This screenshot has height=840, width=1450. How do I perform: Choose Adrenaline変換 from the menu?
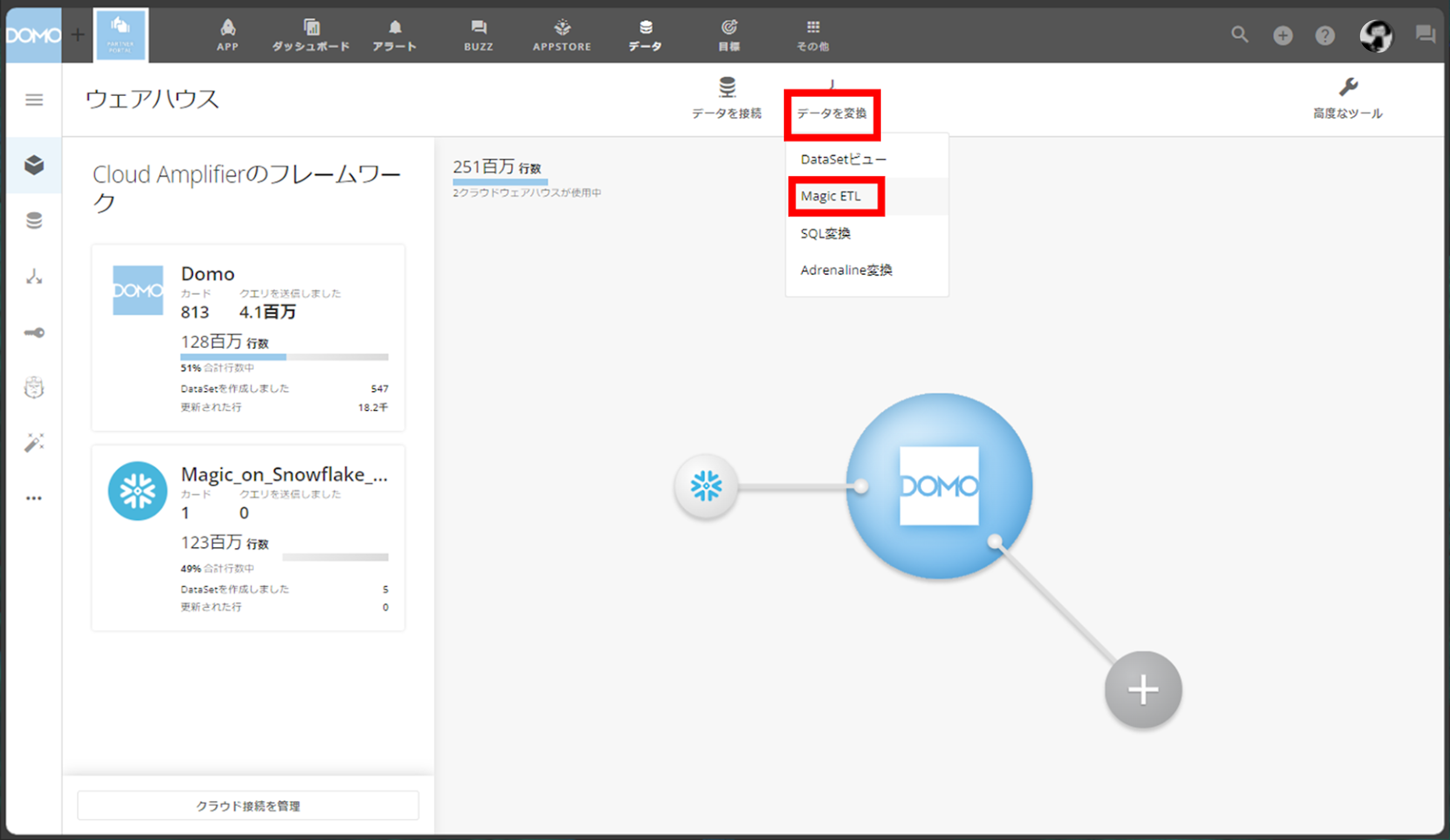867,270
